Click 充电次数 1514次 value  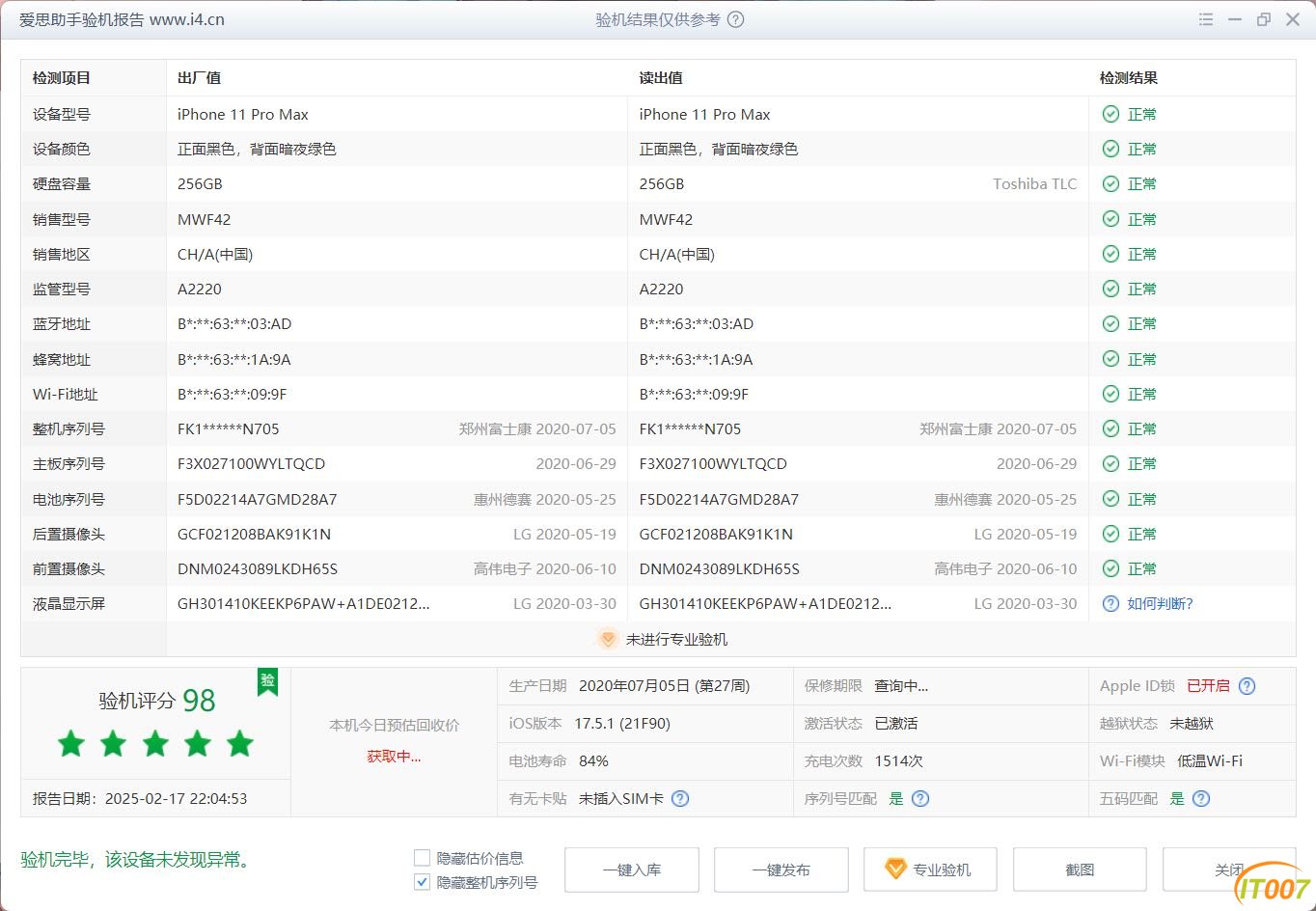[x=899, y=760]
